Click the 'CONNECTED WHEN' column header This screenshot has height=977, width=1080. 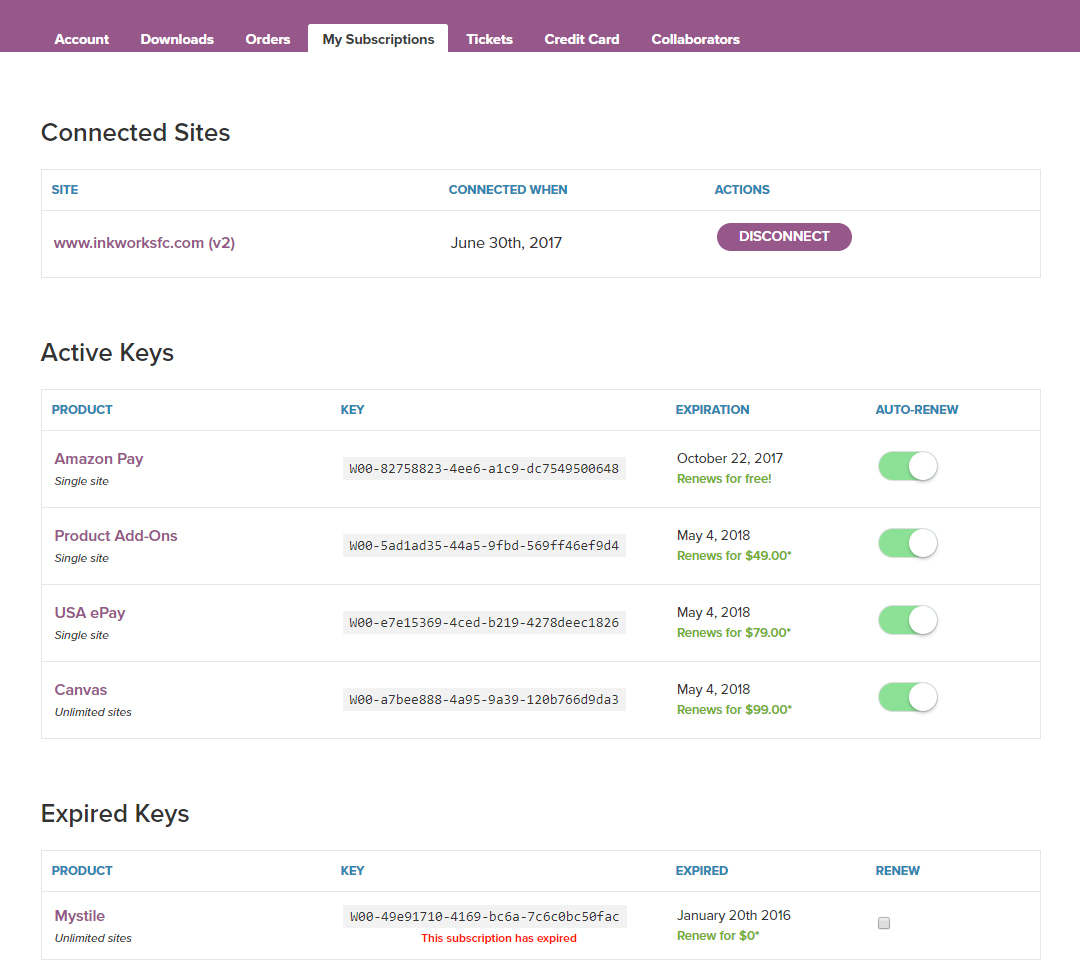(x=508, y=190)
